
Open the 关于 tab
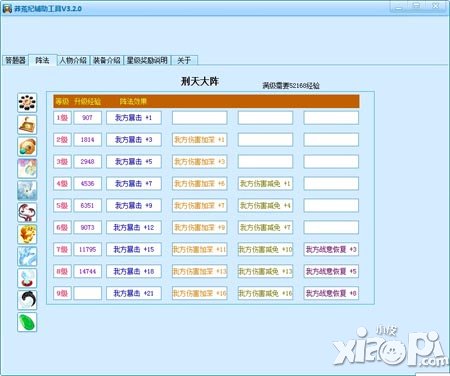coord(184,60)
